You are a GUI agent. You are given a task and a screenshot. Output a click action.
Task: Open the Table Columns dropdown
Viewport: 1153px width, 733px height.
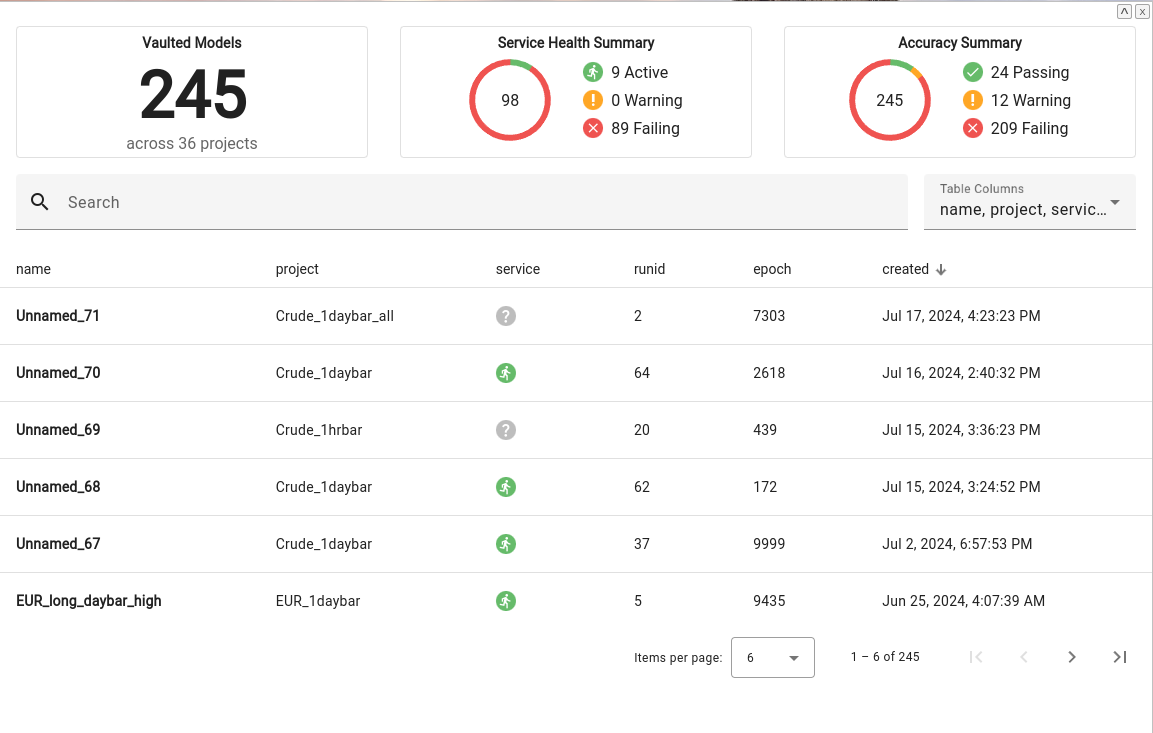(x=1029, y=202)
